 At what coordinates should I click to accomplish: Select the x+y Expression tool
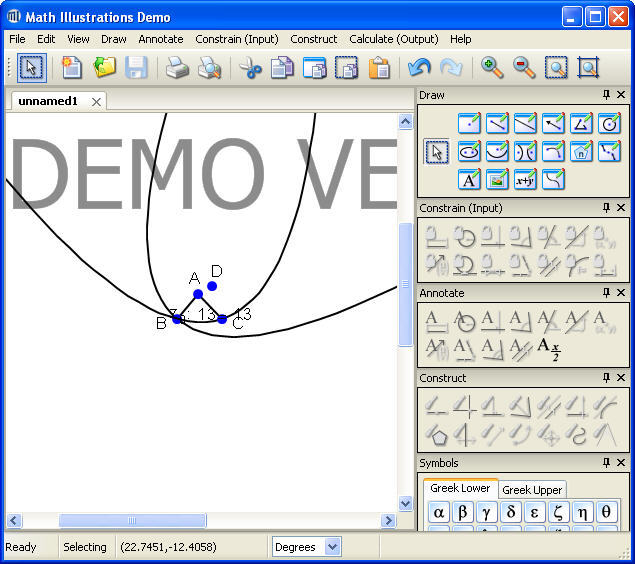pyautogui.click(x=525, y=179)
